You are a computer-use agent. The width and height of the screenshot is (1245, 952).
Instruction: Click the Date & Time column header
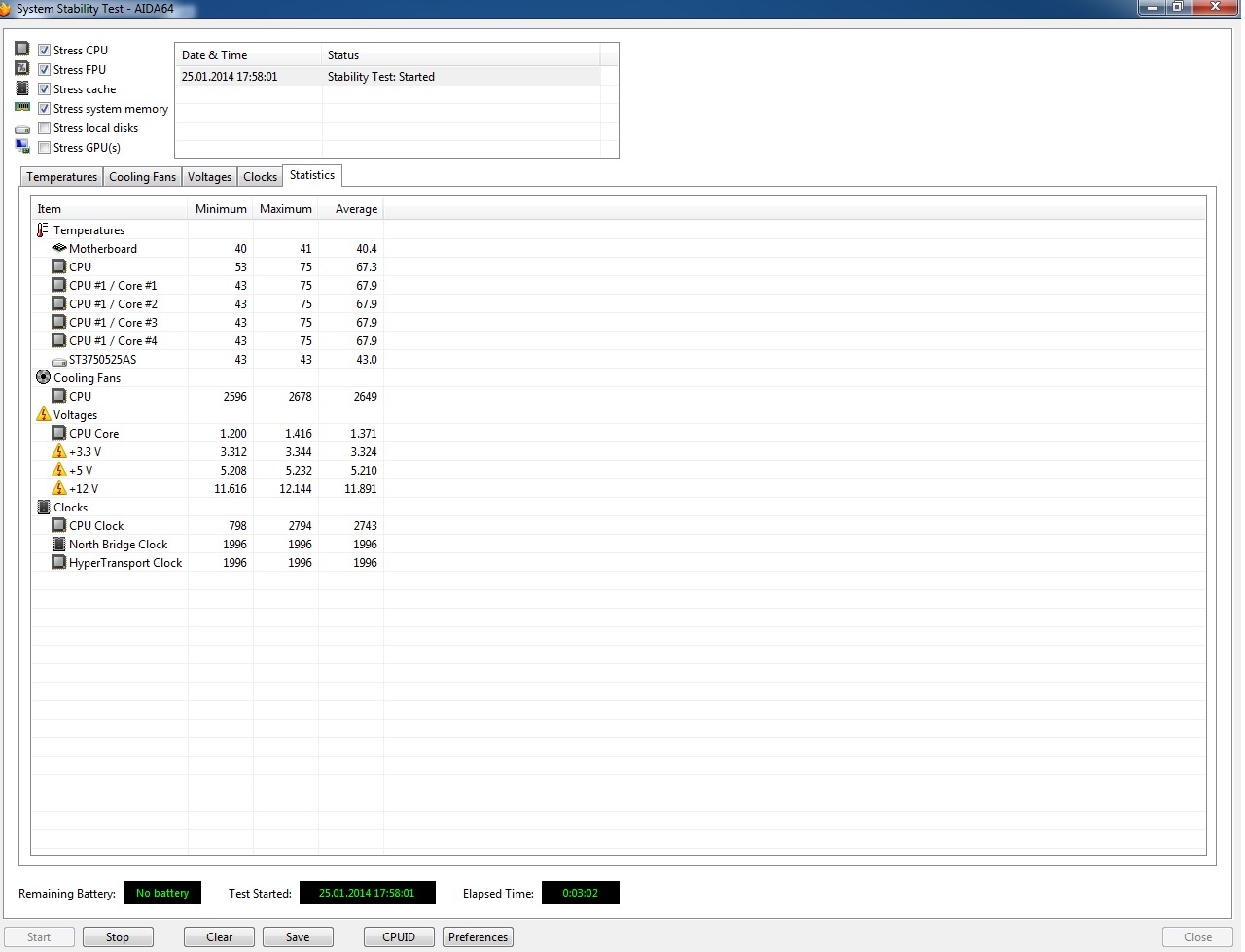(x=248, y=55)
